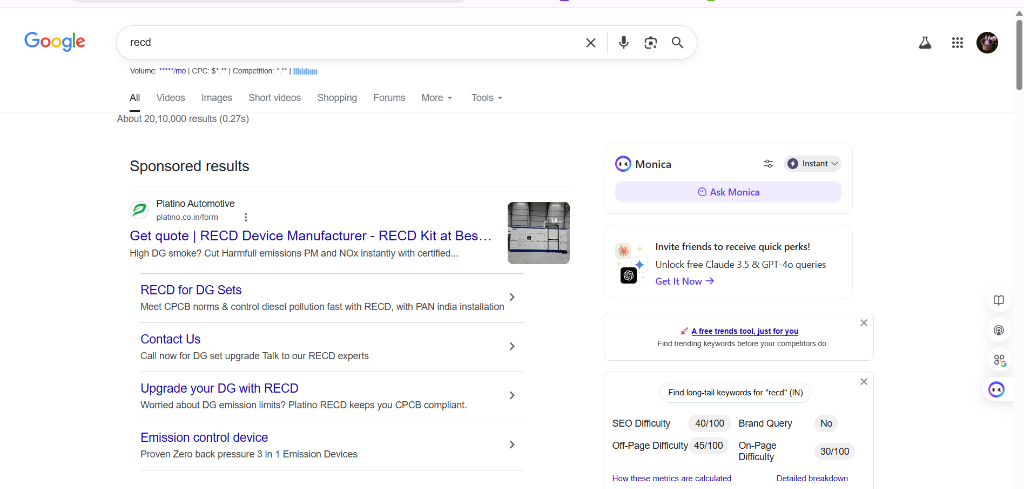Screen dimensions: 1024x489
Task: Switch to the Videos tab
Action: click(170, 98)
